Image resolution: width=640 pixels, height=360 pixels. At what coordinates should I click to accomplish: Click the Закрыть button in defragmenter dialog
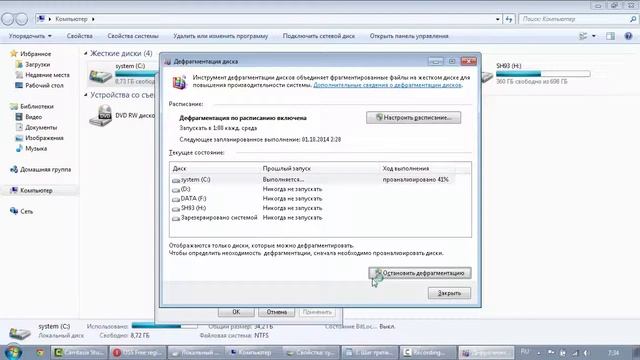[x=449, y=293]
